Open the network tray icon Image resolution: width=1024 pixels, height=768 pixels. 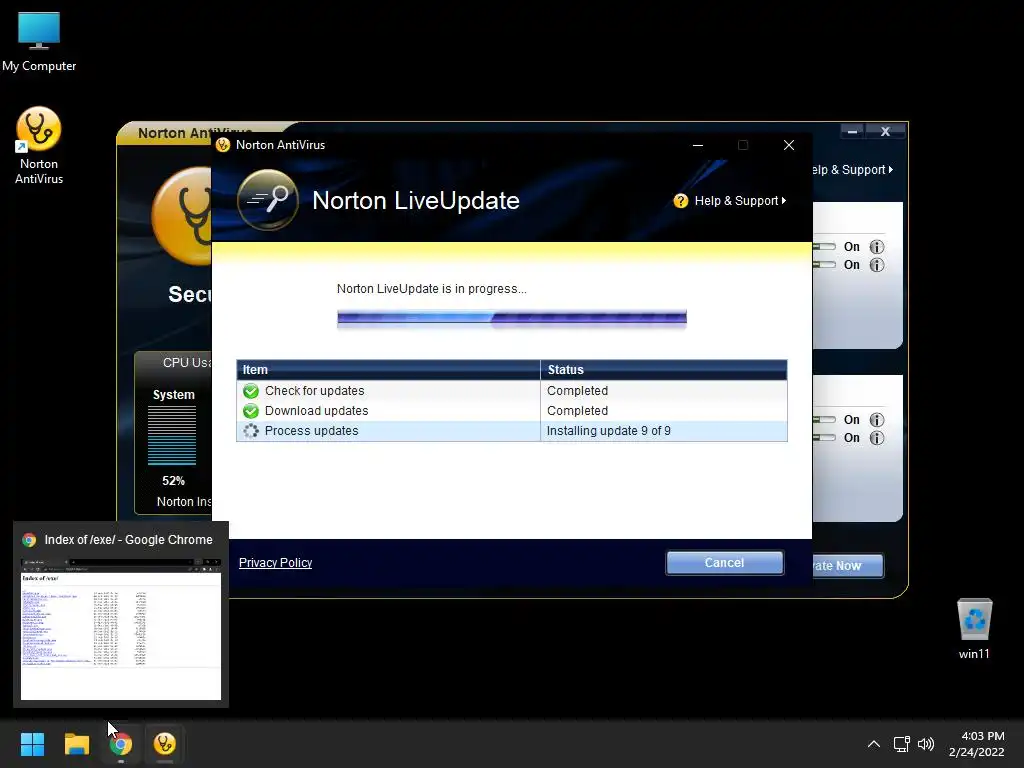[x=902, y=744]
